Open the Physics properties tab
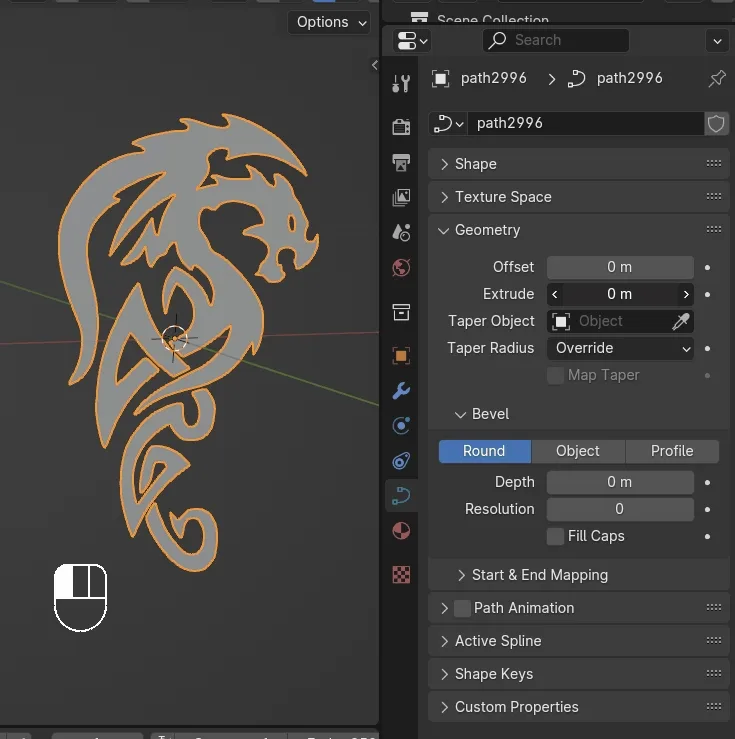The width and height of the screenshot is (735, 739). 401,426
